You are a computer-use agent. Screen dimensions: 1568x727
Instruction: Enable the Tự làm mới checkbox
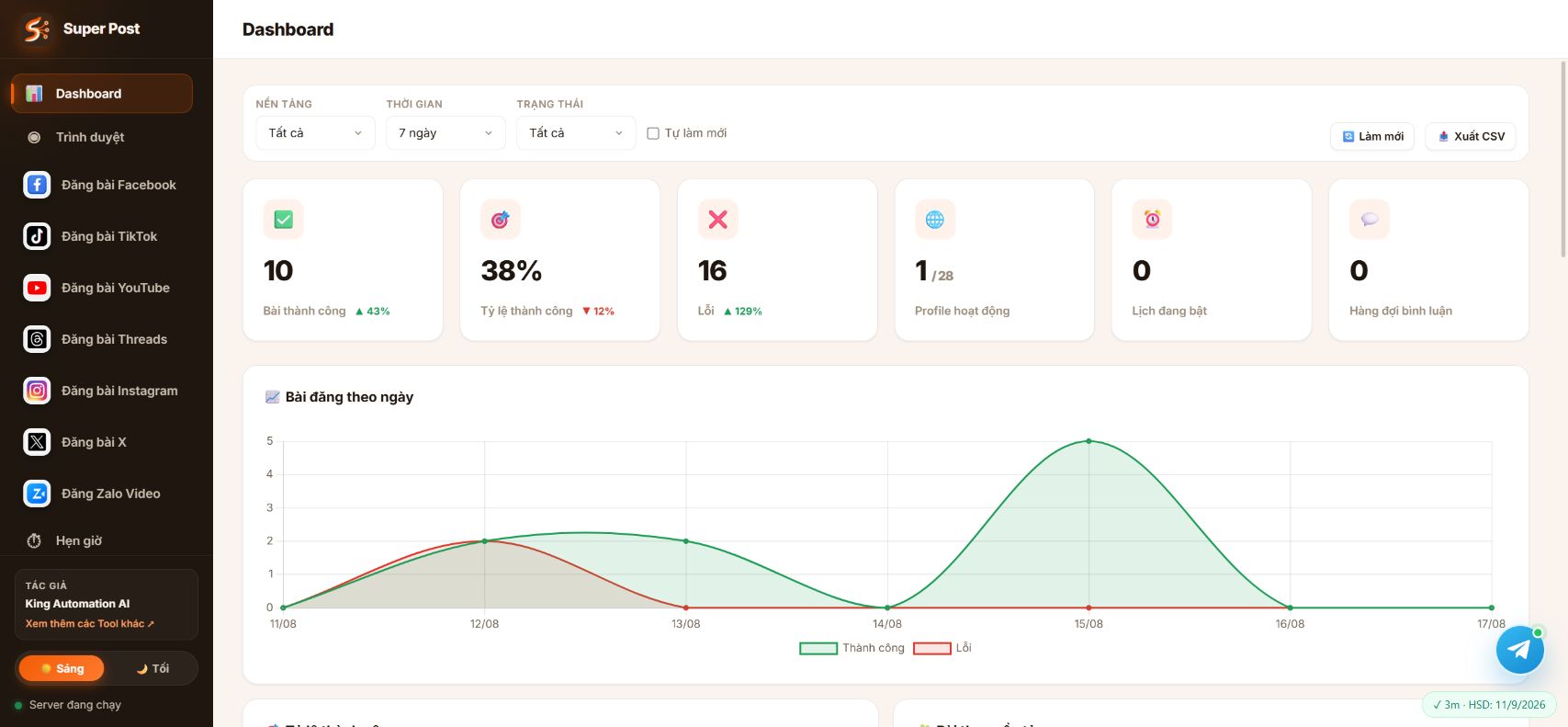[x=653, y=133]
